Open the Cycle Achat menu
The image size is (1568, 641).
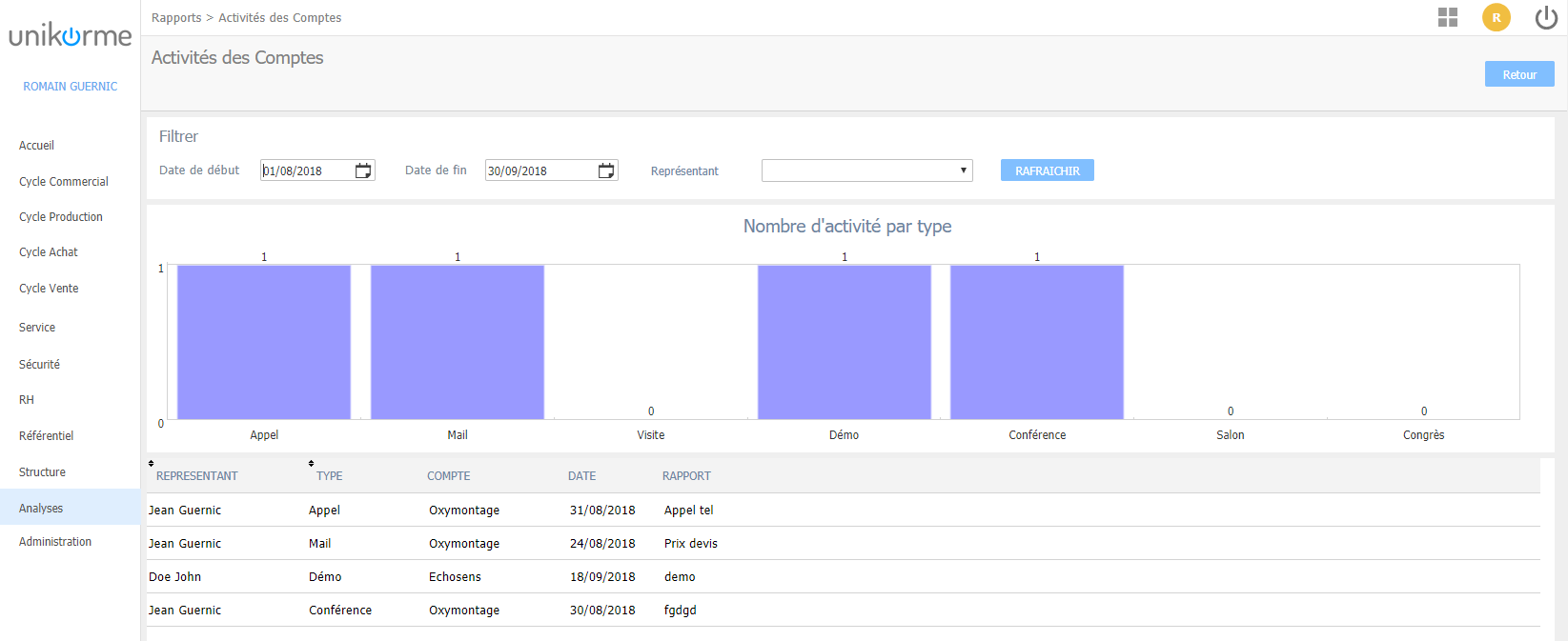(49, 252)
